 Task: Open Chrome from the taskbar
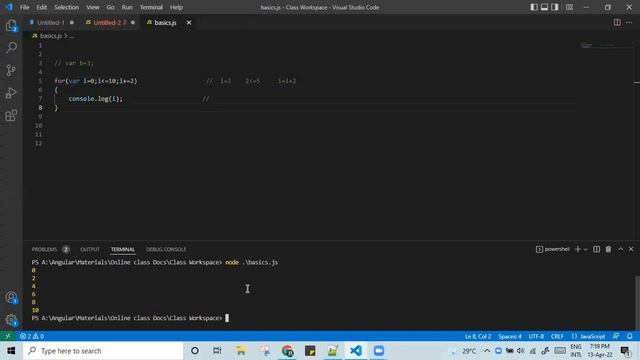287,351
